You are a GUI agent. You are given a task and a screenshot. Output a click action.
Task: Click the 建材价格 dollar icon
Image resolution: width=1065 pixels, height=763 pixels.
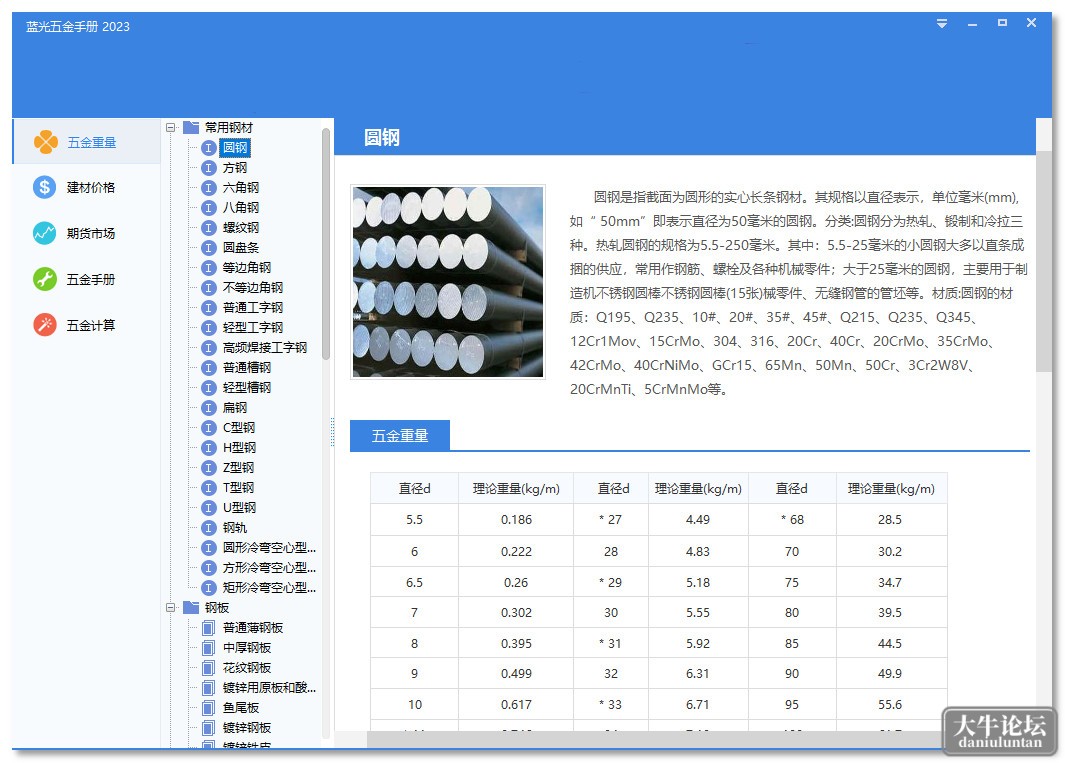pyautogui.click(x=45, y=187)
